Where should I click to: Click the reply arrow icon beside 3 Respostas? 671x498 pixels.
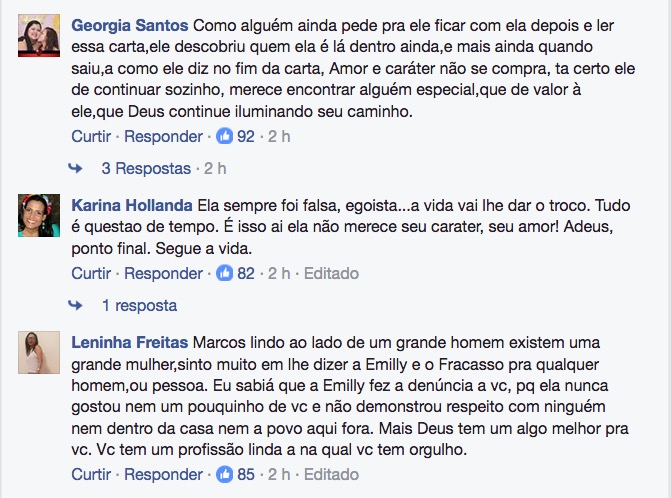(x=75, y=168)
